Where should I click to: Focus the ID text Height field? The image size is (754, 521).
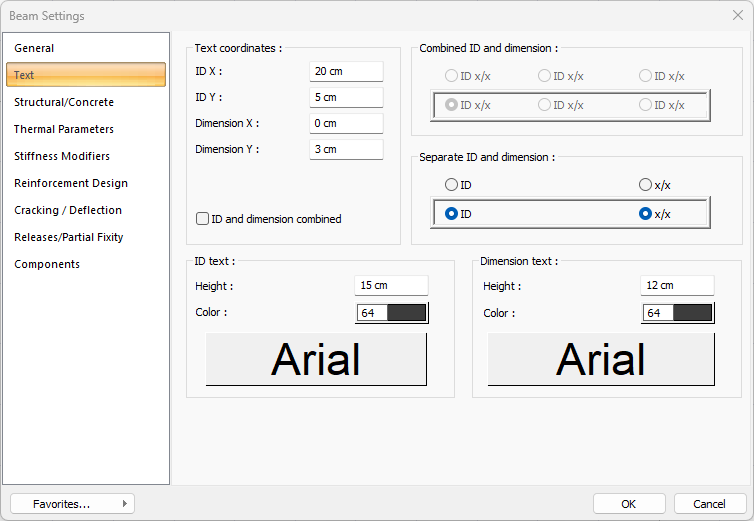pyautogui.click(x=391, y=286)
